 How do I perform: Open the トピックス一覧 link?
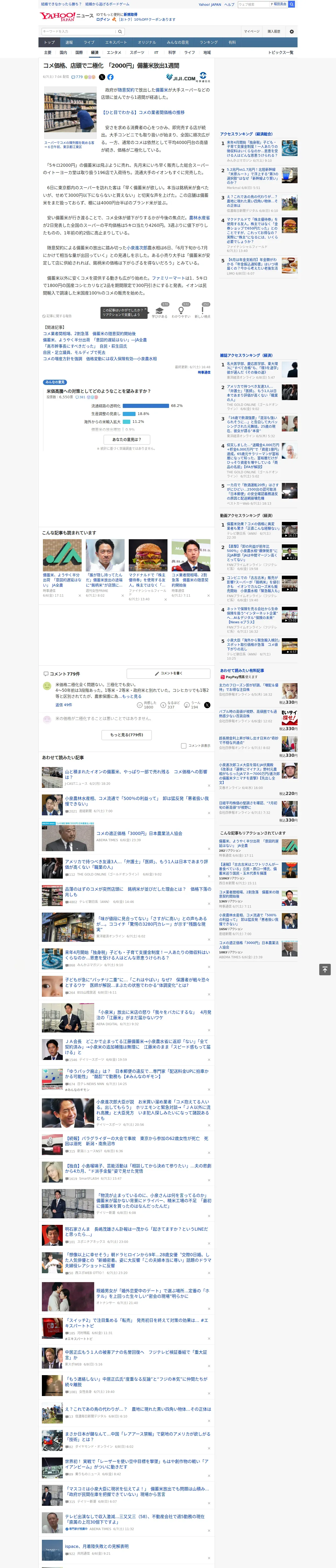281,52
